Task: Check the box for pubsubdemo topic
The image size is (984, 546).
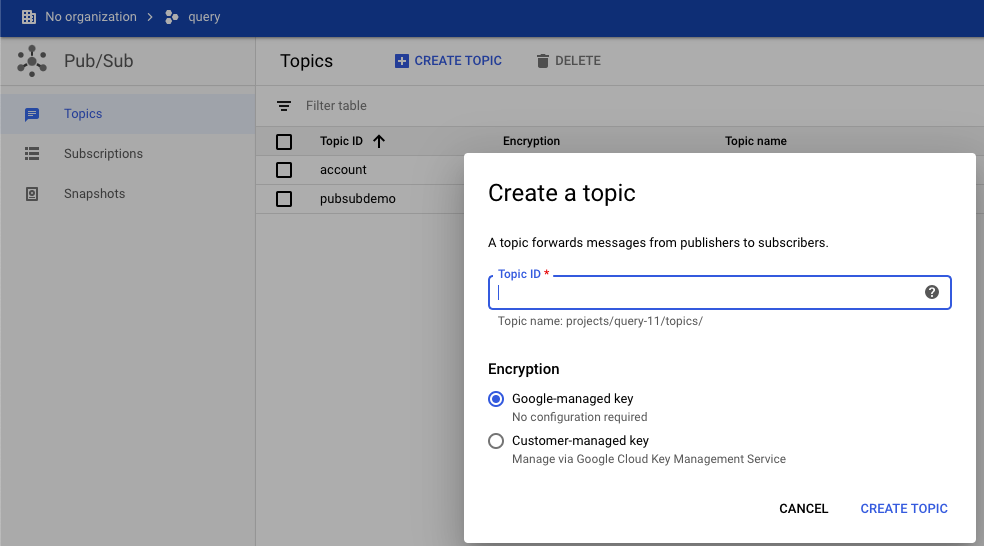Action: 284,199
